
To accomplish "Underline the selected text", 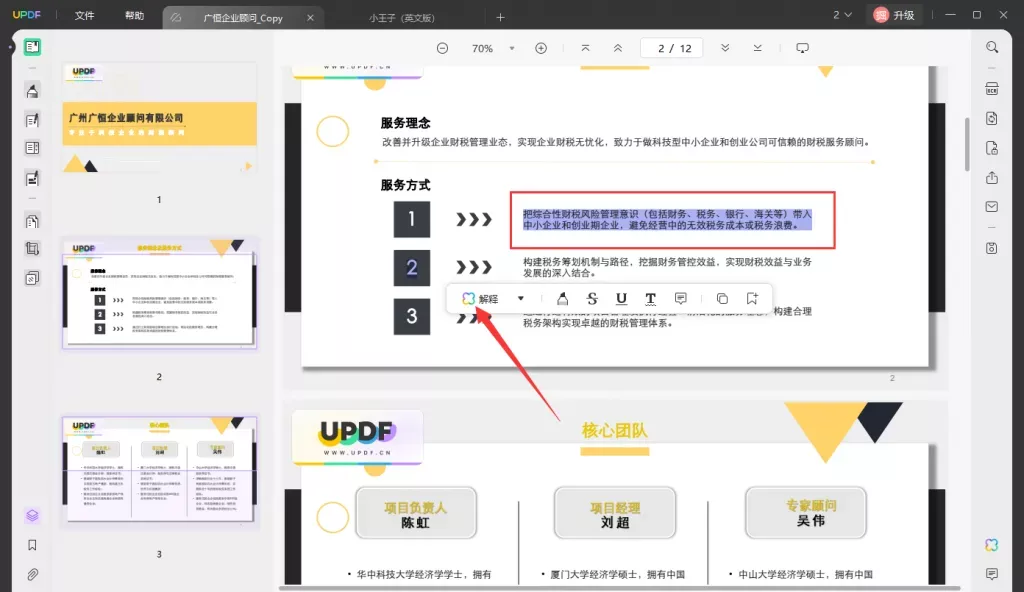I will coord(621,298).
